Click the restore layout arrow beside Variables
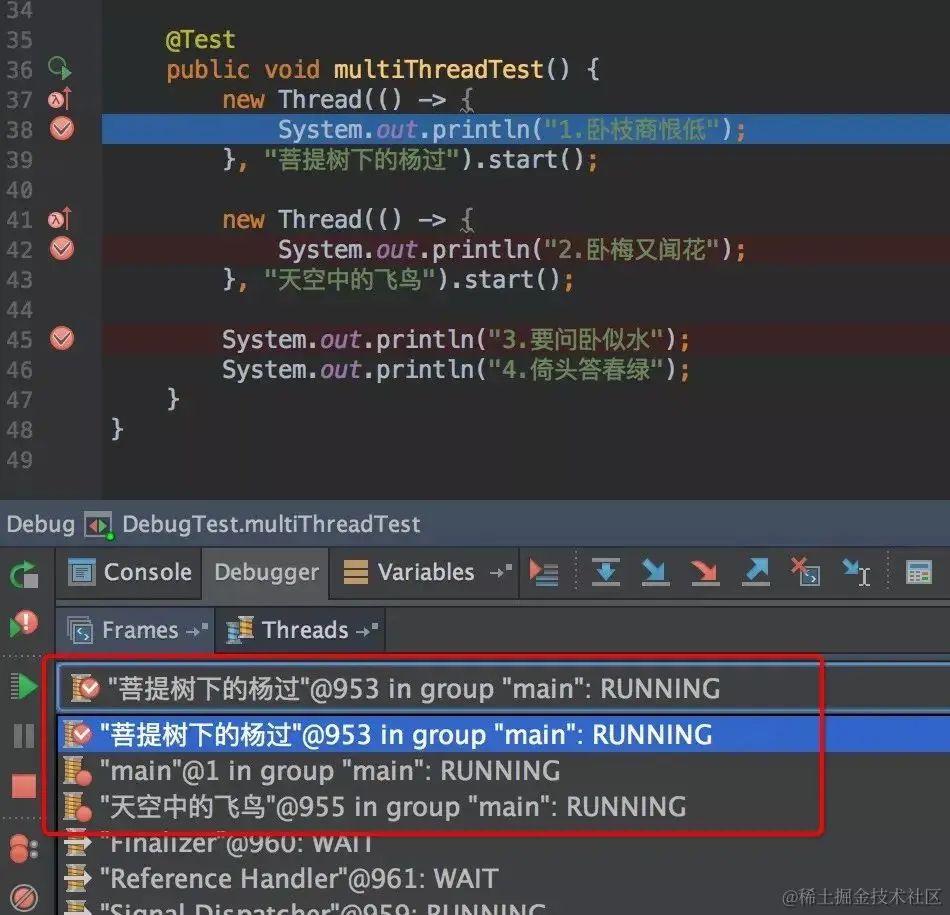The height and width of the screenshot is (915, 950). (500, 571)
